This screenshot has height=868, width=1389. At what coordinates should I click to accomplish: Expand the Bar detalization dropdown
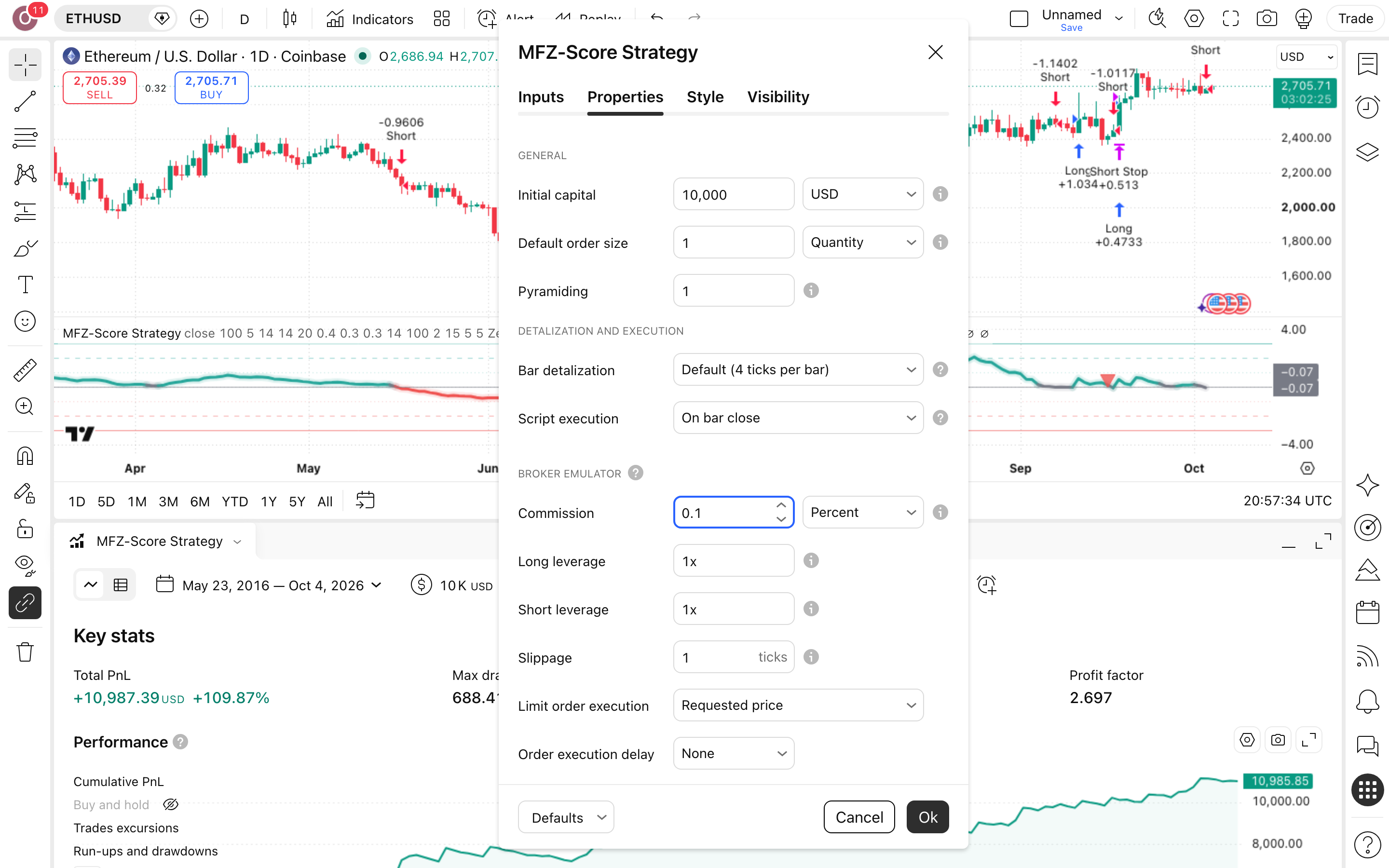coord(798,370)
